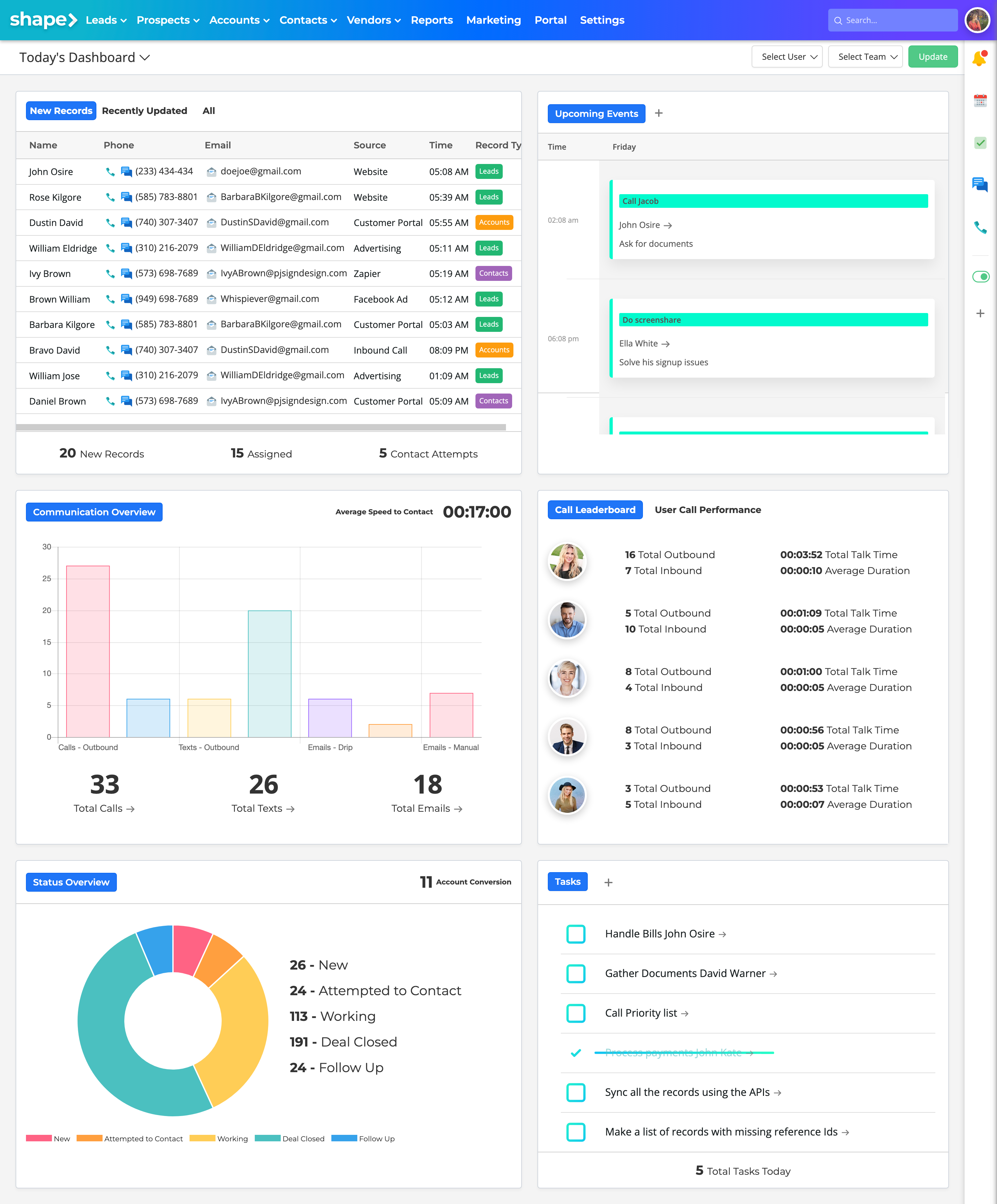Open the call icon next to John Osire
This screenshot has width=997, height=1204.
(111, 171)
